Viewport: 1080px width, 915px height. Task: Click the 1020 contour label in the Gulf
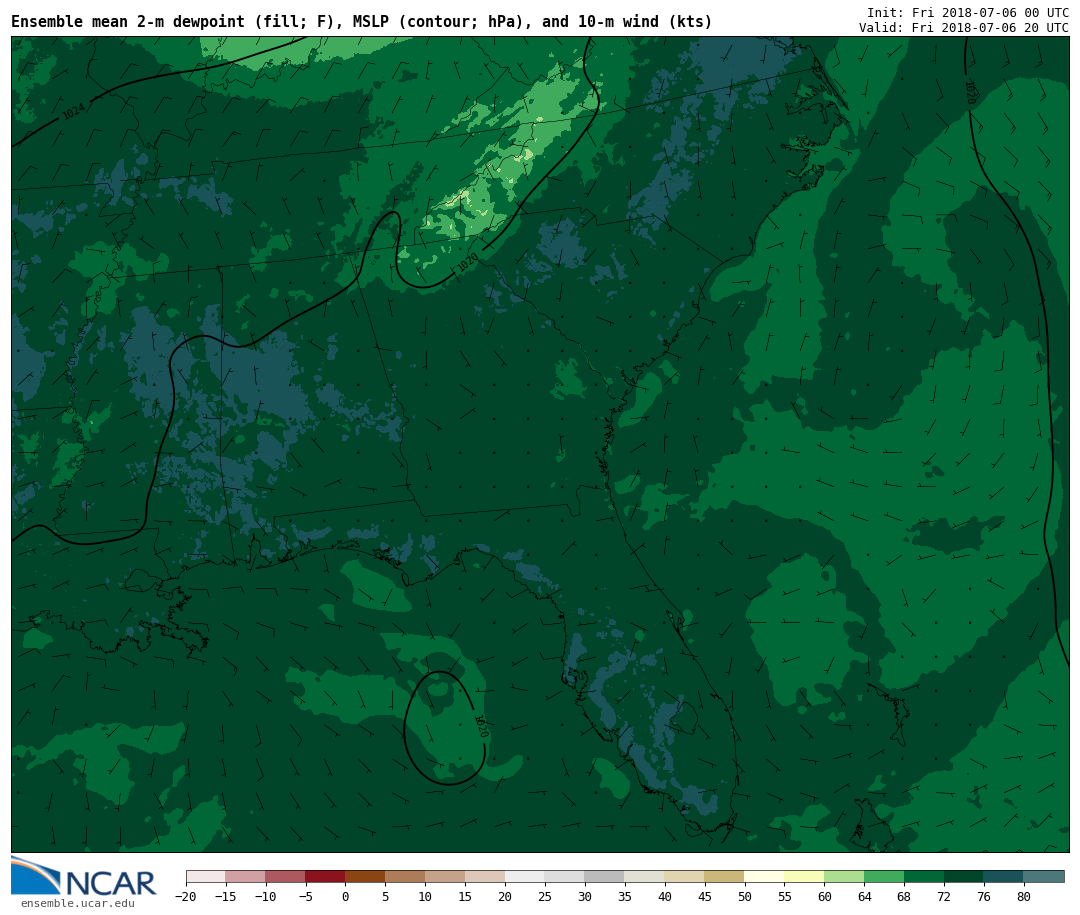tap(481, 726)
